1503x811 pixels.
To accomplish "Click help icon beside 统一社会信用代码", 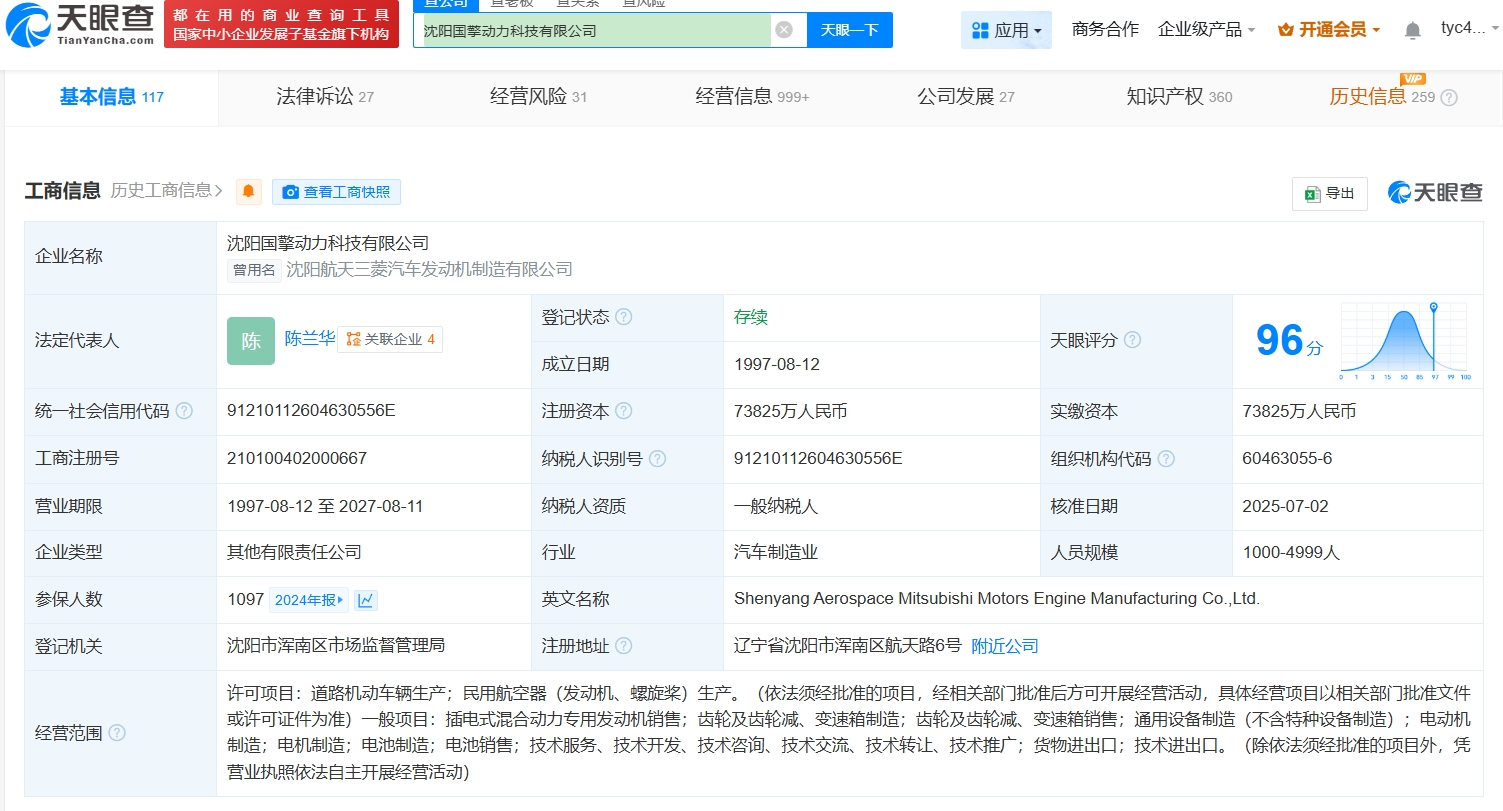I will [185, 411].
